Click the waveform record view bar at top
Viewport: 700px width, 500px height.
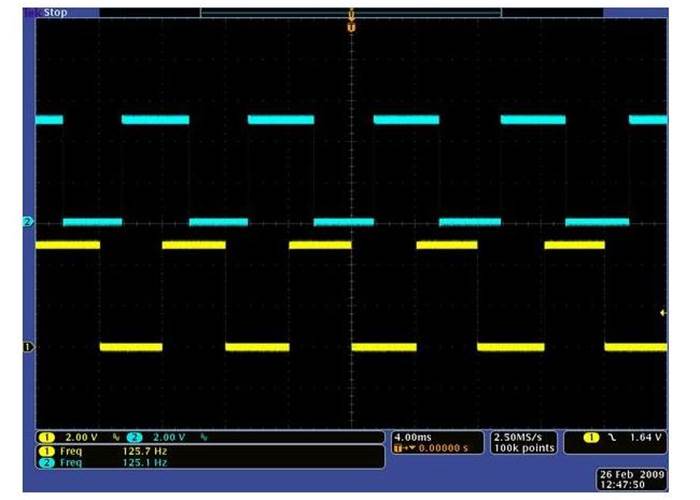pyautogui.click(x=351, y=12)
